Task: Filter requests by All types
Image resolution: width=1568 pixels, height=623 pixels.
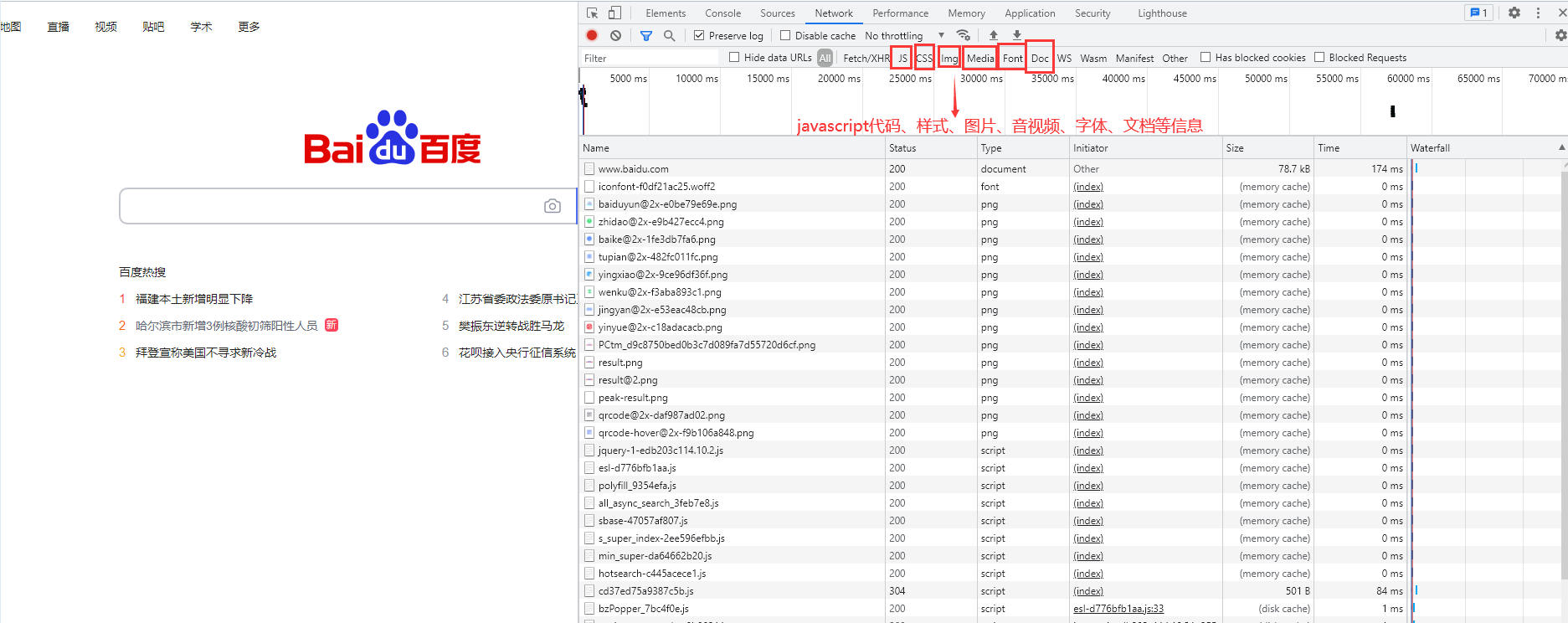Action: tap(825, 58)
